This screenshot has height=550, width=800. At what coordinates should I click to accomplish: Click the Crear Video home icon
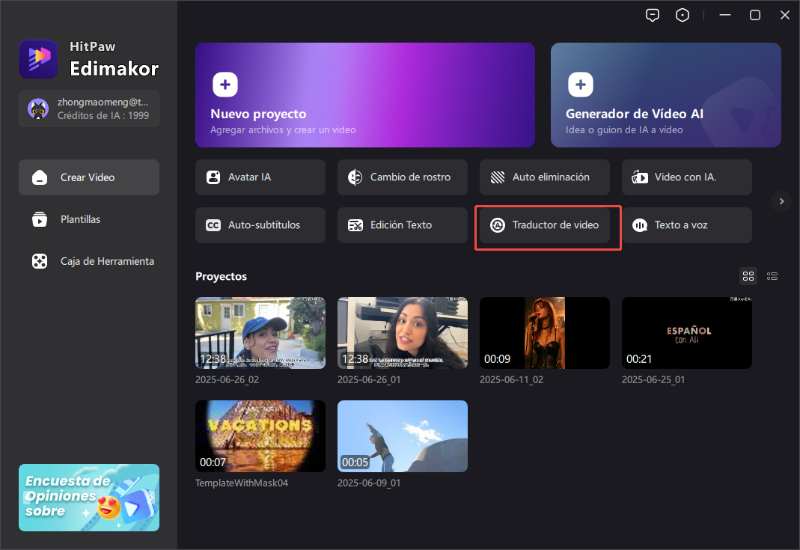click(40, 178)
